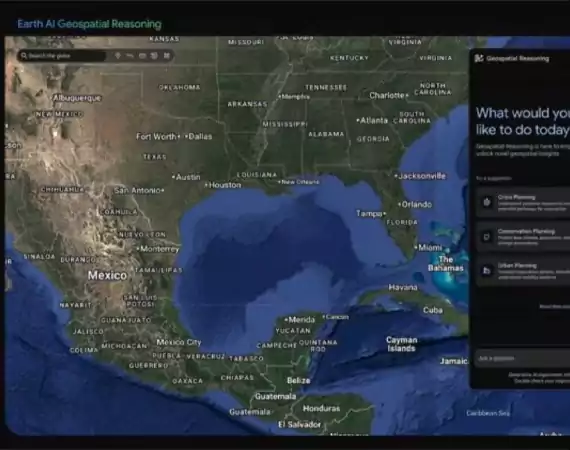Select The Bahamas label

click(x=446, y=264)
